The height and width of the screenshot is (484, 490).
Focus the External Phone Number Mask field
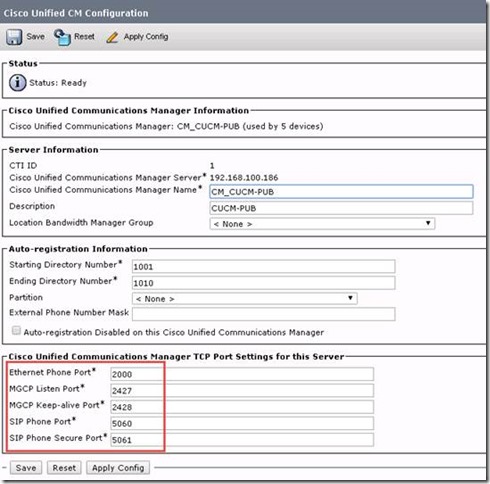coord(263,314)
